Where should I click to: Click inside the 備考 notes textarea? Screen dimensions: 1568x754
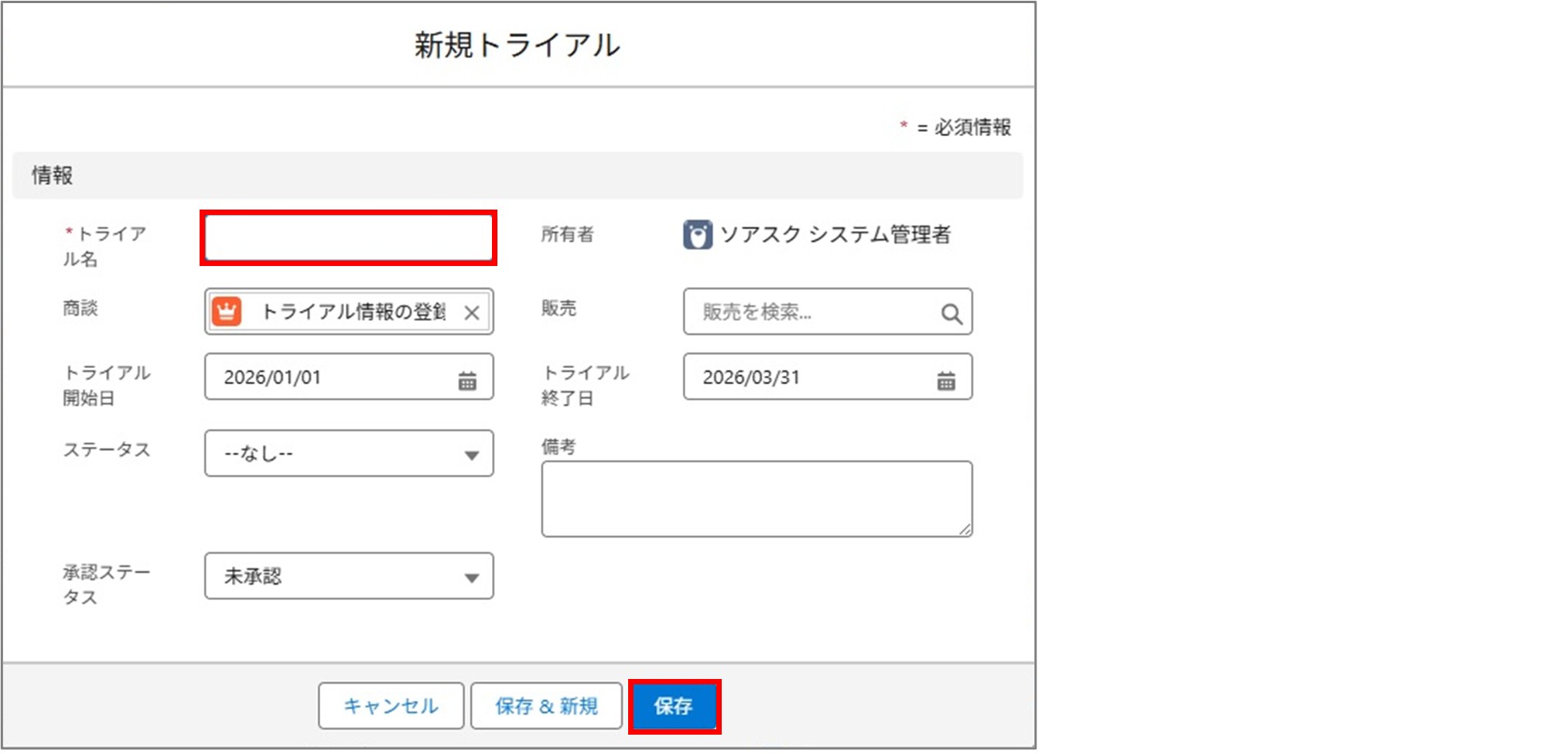click(756, 497)
